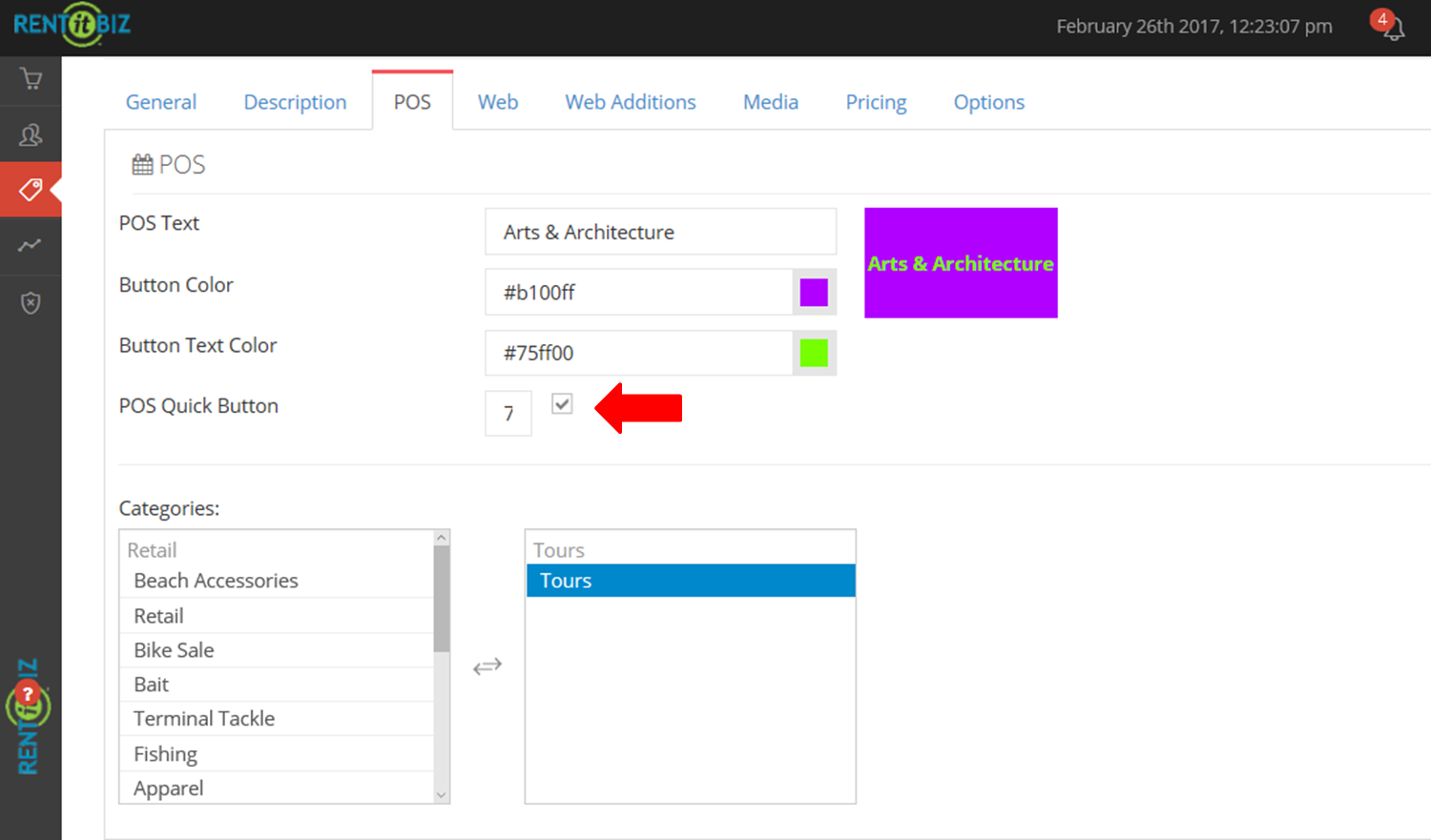Open the Options tab

pos(989,102)
